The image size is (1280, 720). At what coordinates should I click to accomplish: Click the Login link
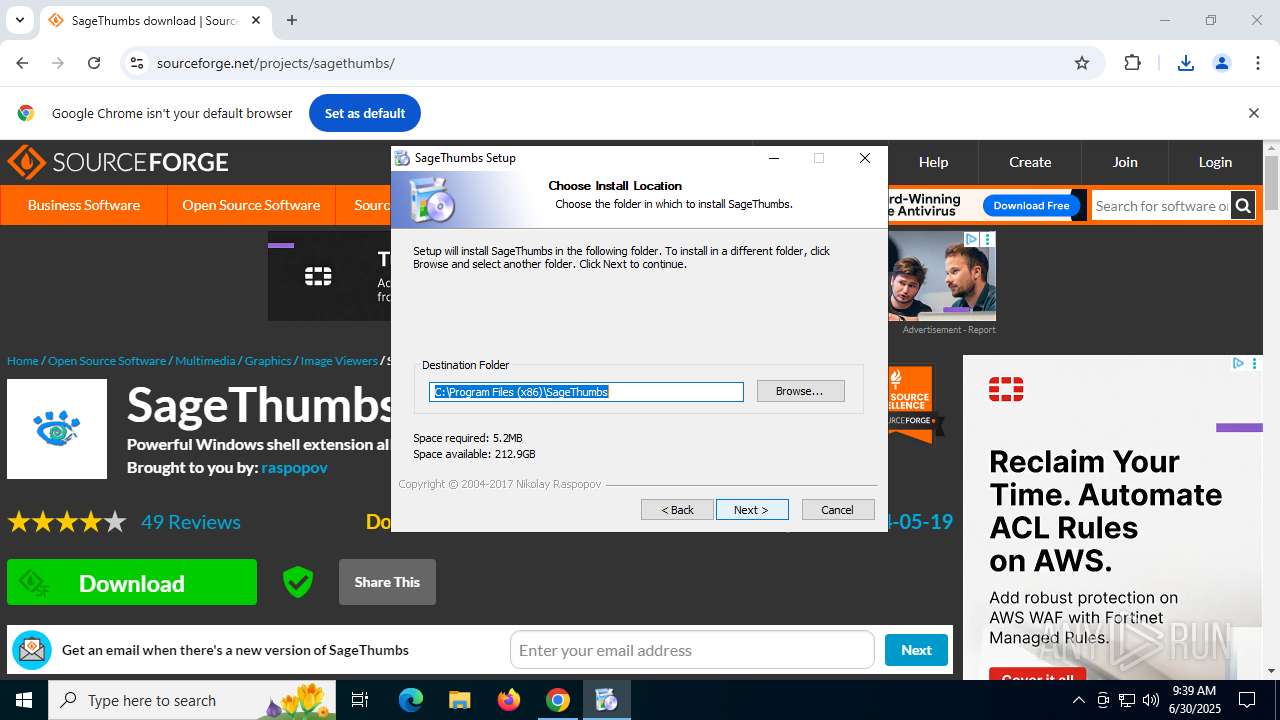click(x=1215, y=162)
